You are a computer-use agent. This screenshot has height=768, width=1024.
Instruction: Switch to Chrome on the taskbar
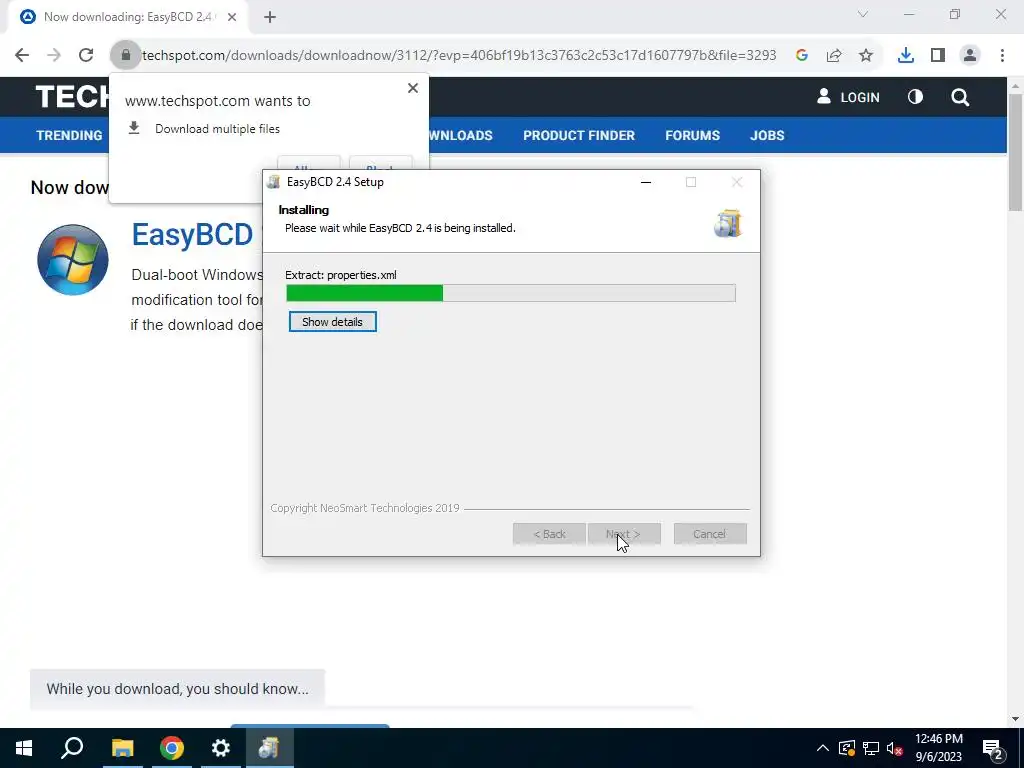pos(172,748)
